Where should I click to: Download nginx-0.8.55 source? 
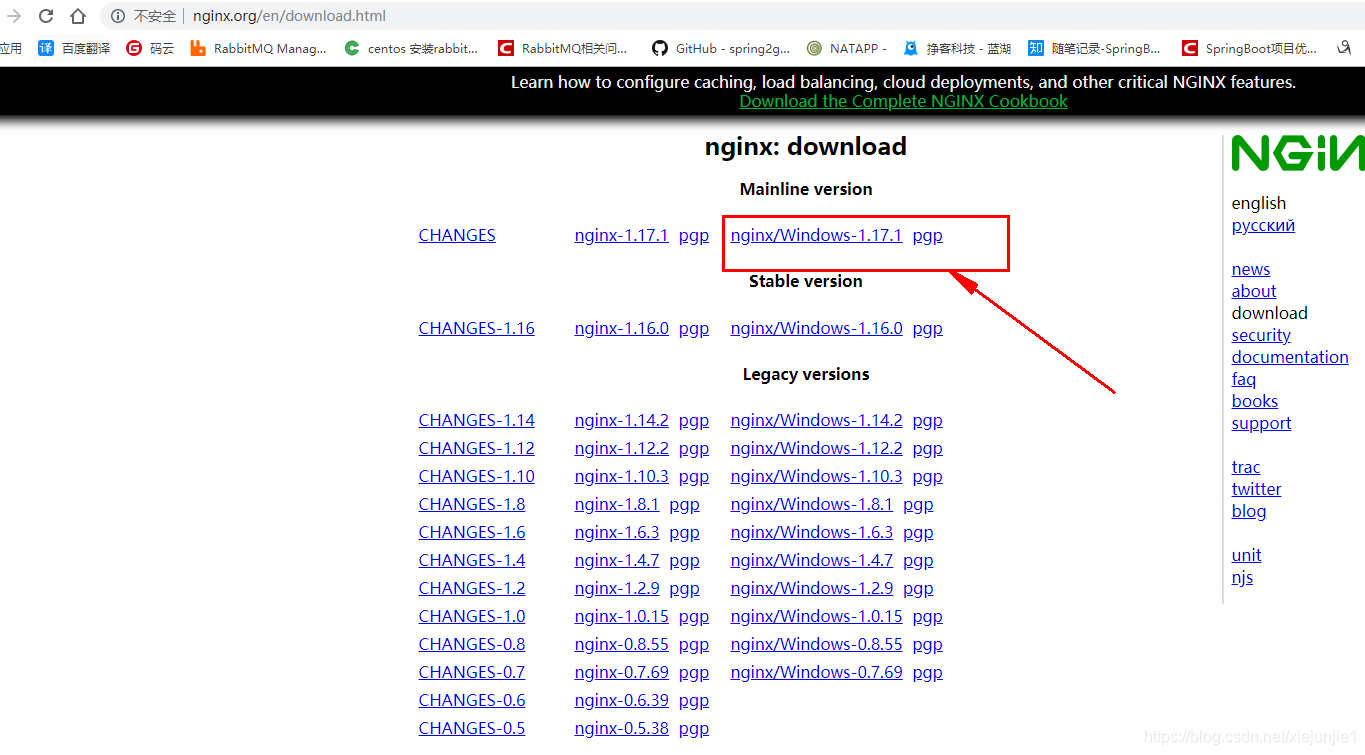point(621,644)
